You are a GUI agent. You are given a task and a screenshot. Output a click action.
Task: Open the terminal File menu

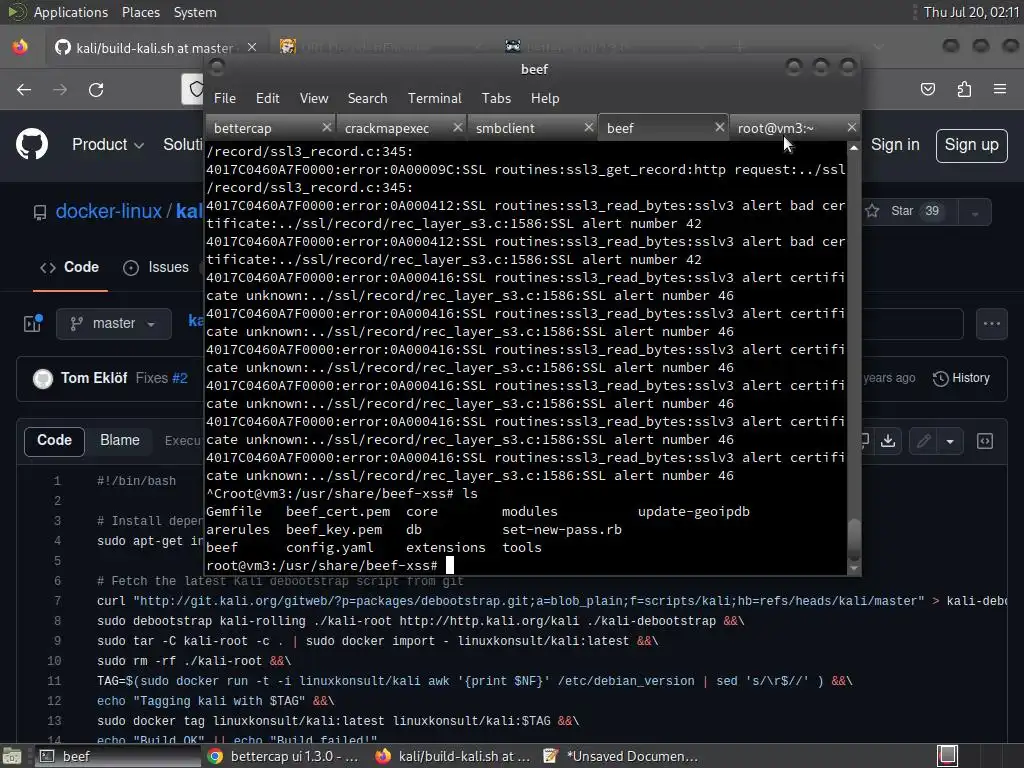[225, 98]
